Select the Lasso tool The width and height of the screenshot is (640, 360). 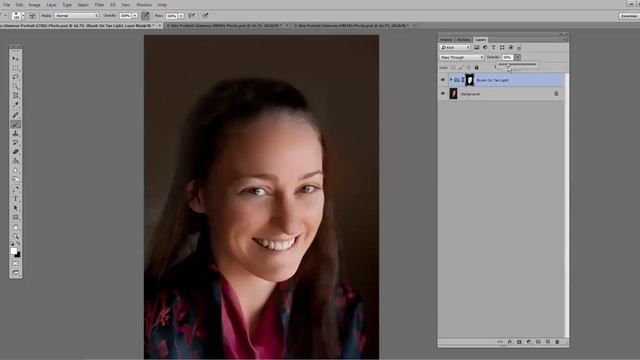16,77
